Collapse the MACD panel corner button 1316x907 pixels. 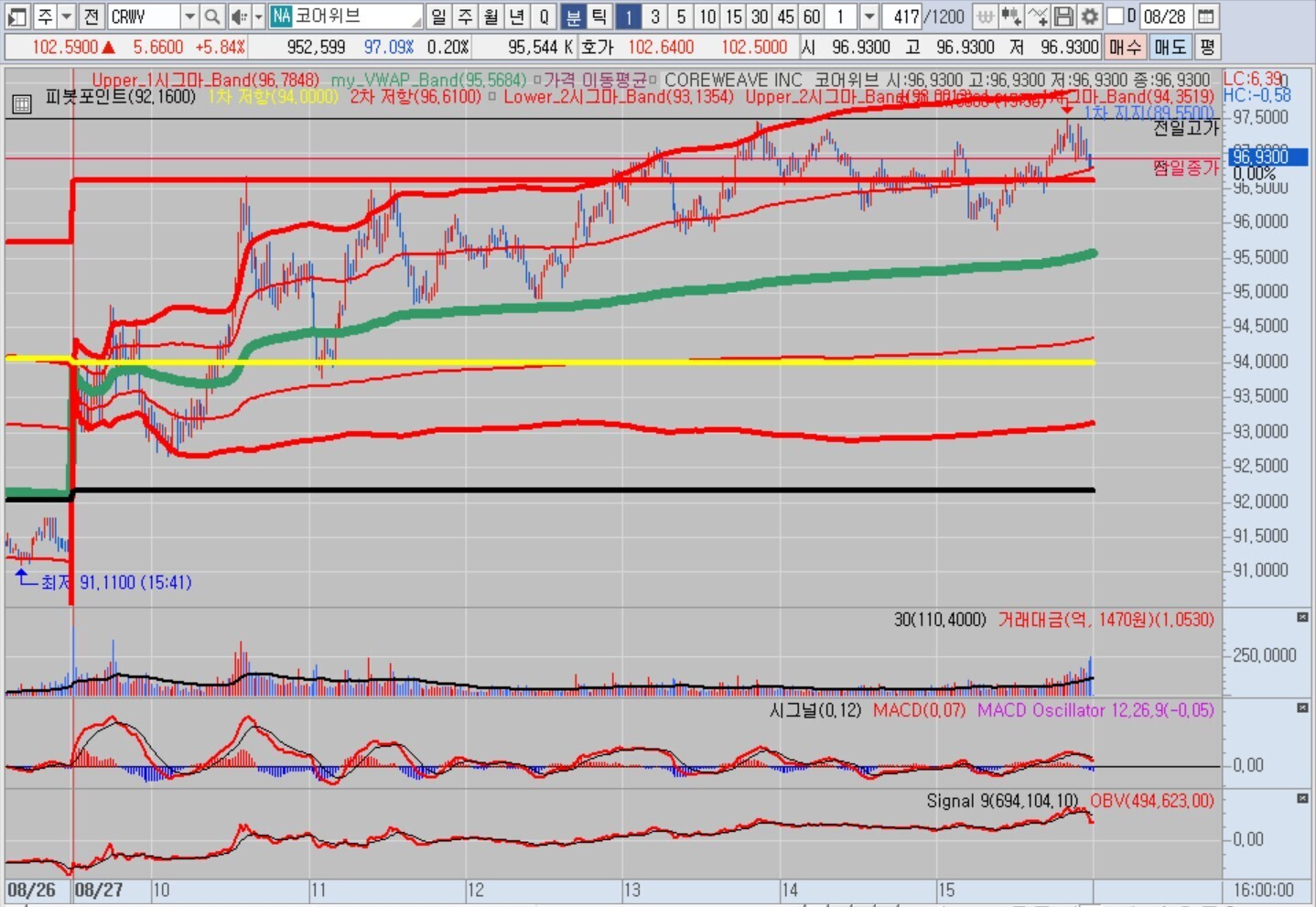[x=1302, y=708]
